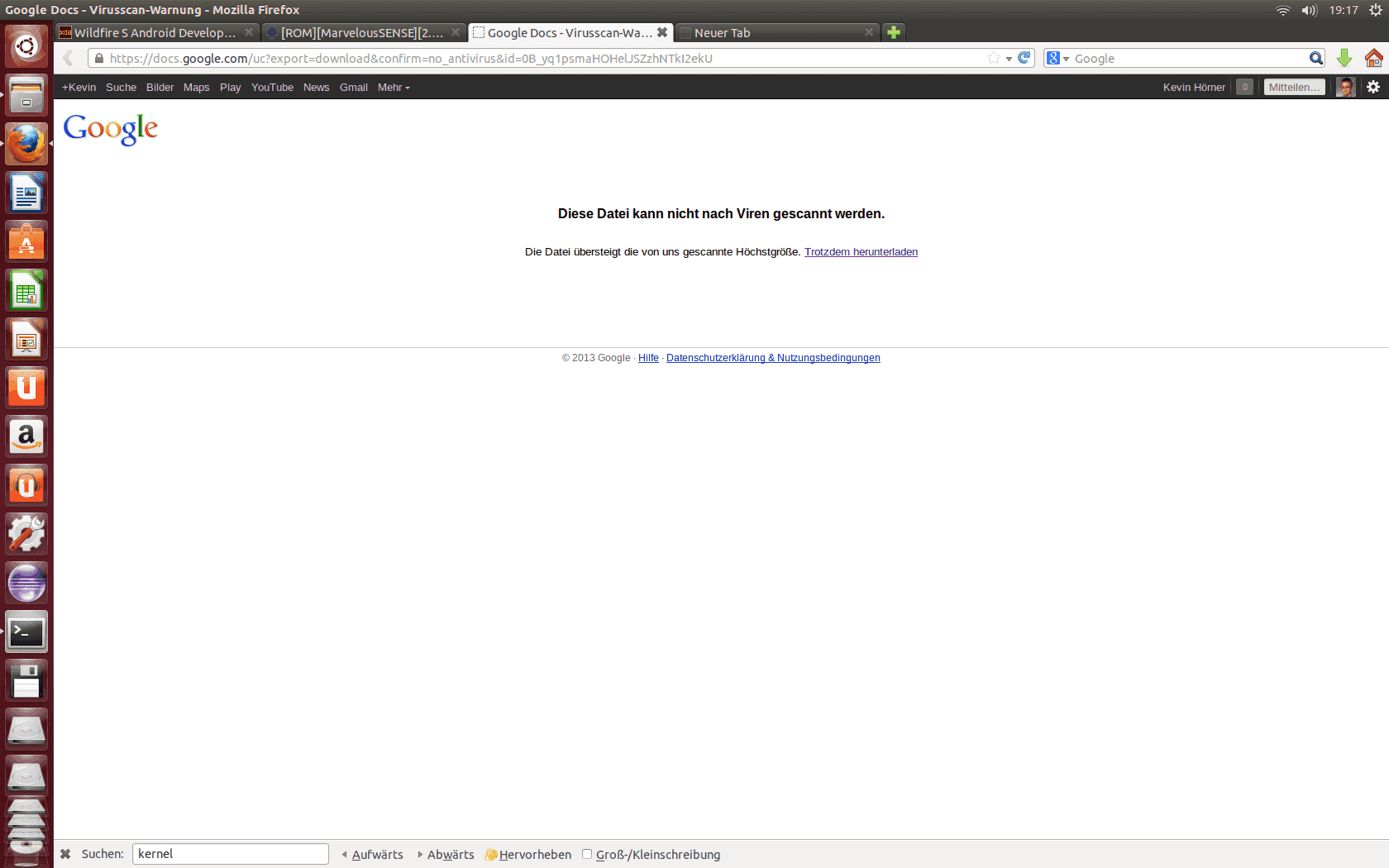Open Datenschutzerklärung & Nutzungsbedingungen link
This screenshot has width=1389, height=868.
click(773, 358)
